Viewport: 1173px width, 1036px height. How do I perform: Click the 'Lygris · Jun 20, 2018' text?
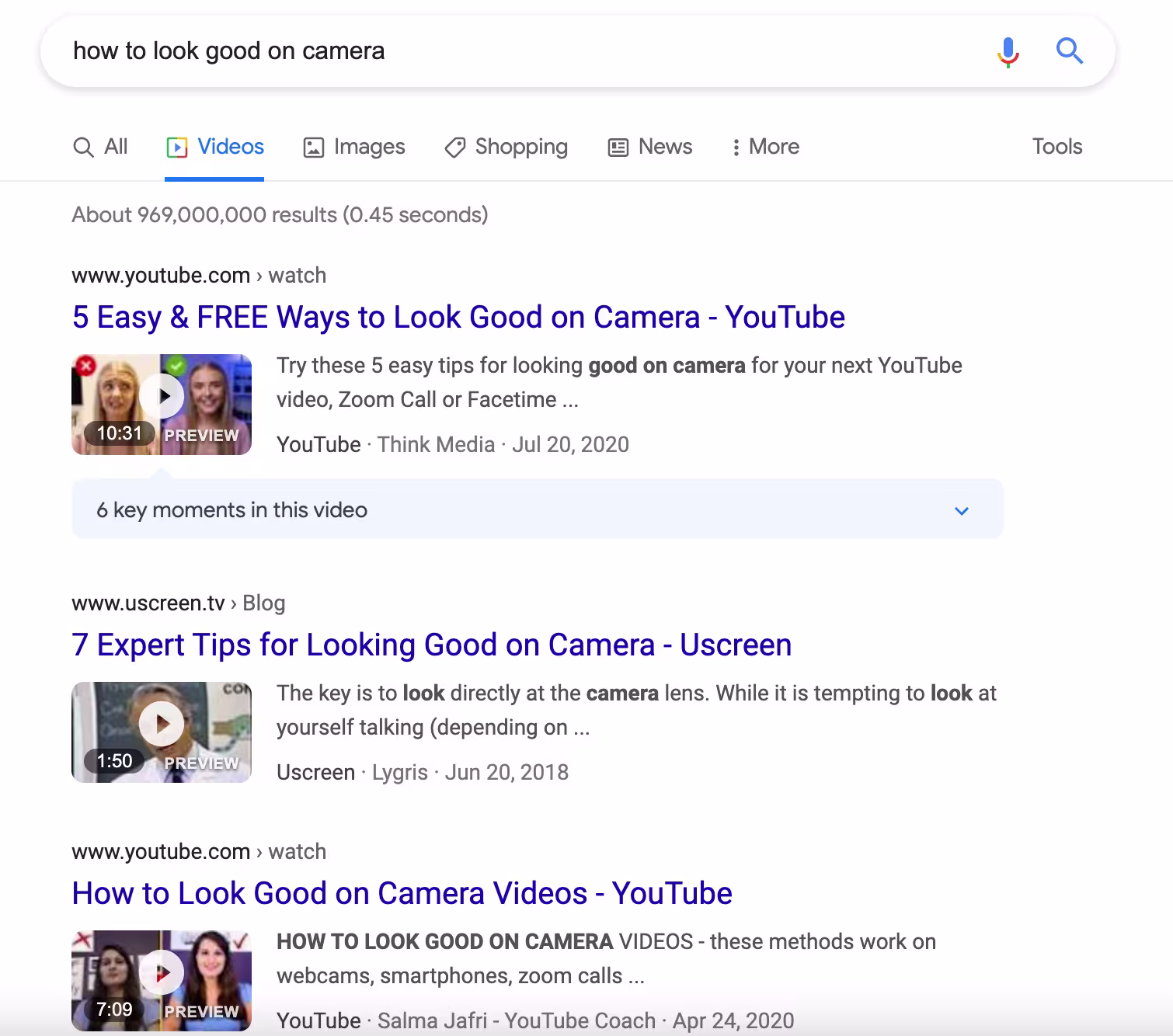point(470,773)
